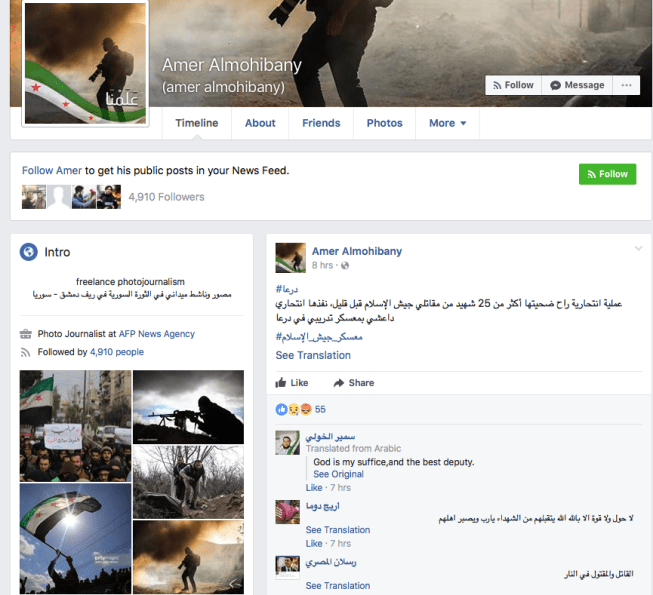653x595 pixels.
Task: Switch to the About tab
Action: click(260, 123)
